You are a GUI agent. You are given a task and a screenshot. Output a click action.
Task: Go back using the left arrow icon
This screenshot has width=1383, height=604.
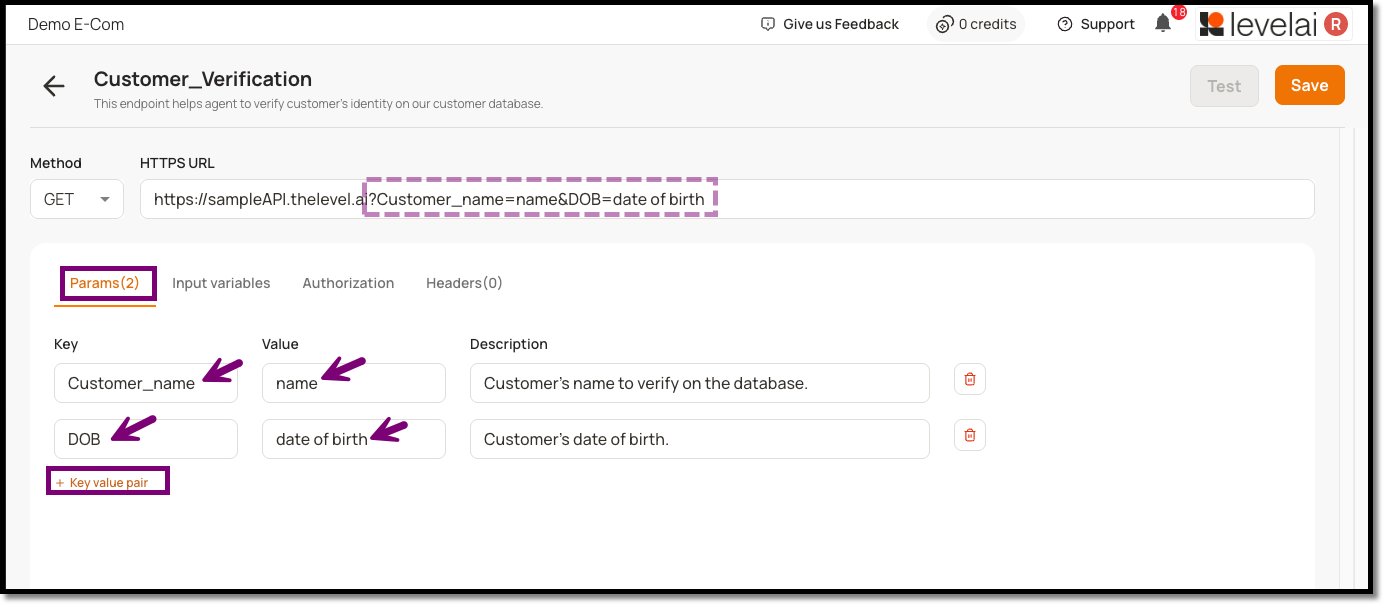coord(54,86)
